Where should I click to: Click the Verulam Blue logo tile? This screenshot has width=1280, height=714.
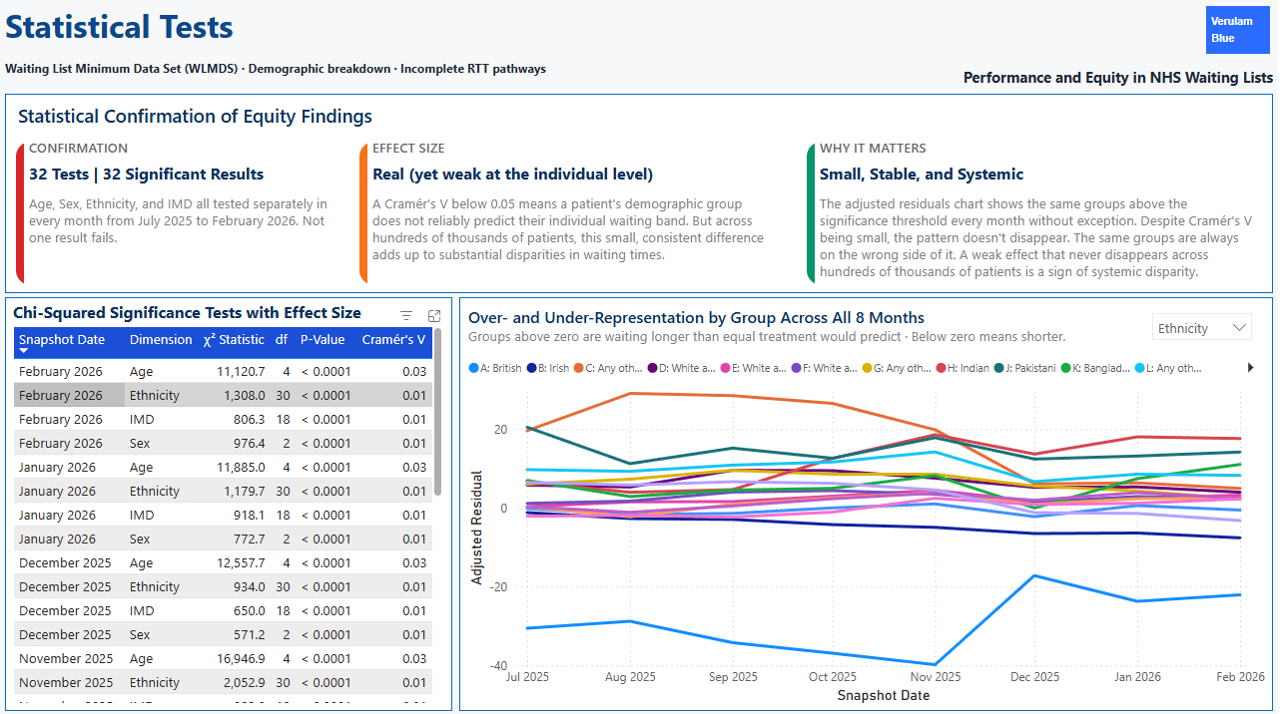[1237, 30]
